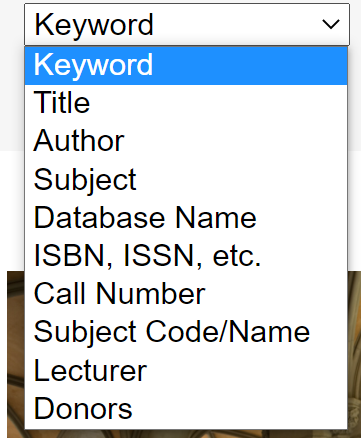Collapse the list using the chevron arrow
Screen dimensions: 361x438
(x=331, y=24)
